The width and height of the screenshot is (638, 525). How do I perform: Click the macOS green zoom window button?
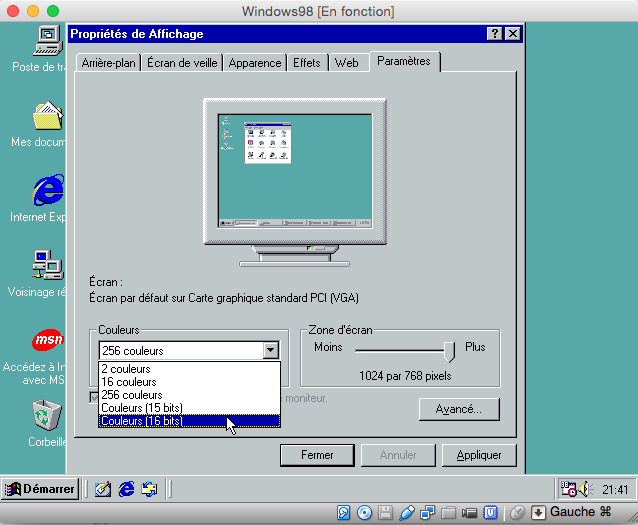click(53, 11)
